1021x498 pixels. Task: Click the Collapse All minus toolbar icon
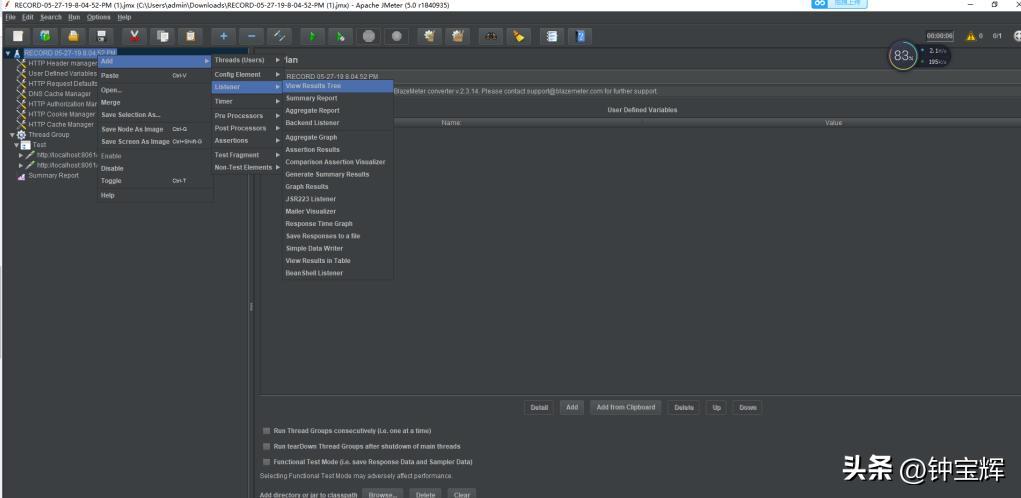[251, 36]
